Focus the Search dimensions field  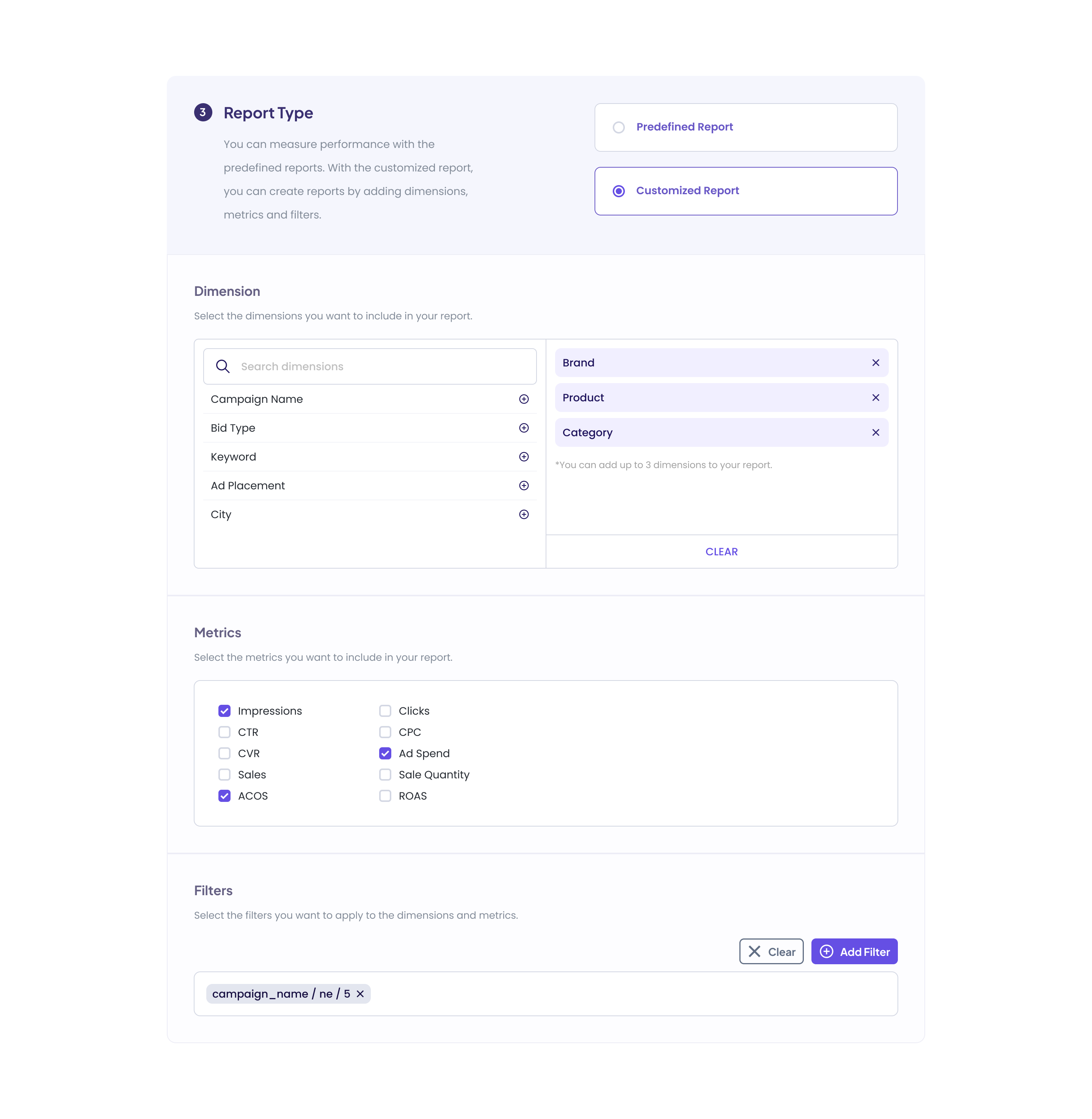[378, 367]
